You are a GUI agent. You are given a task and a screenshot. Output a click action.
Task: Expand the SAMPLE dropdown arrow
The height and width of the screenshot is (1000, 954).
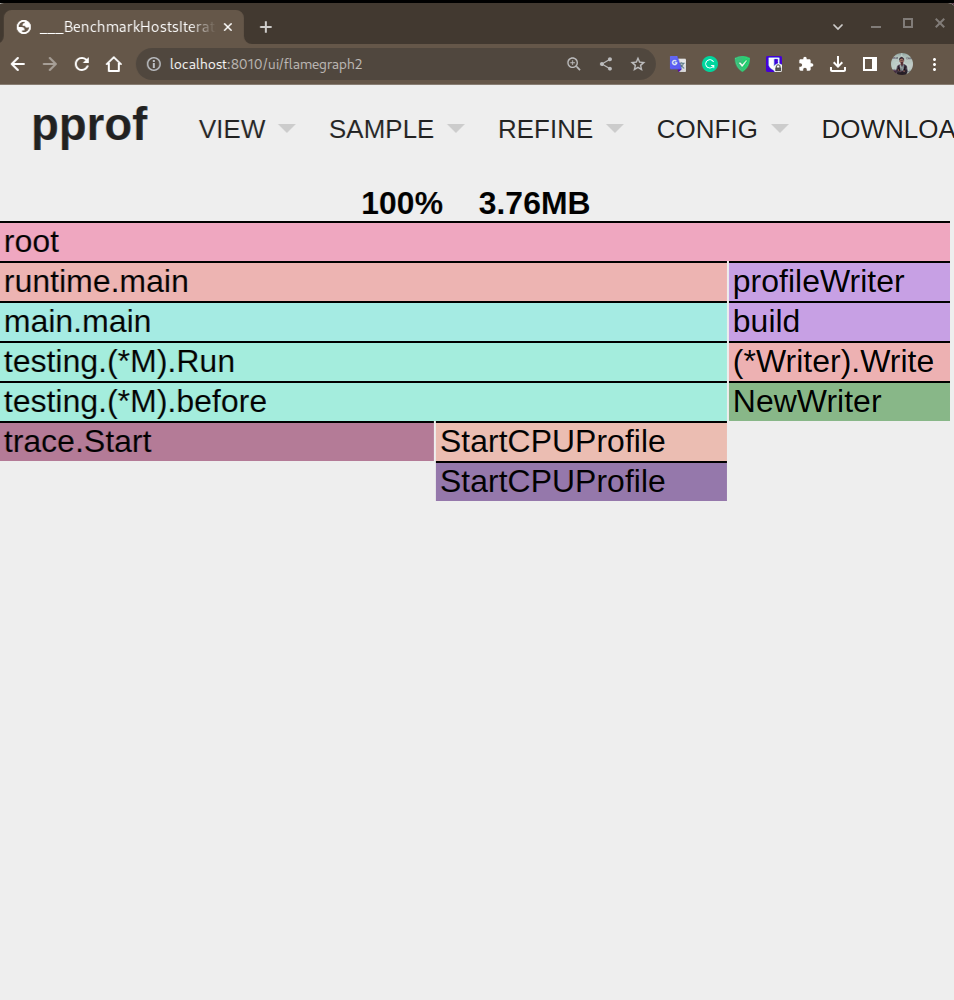coord(456,129)
